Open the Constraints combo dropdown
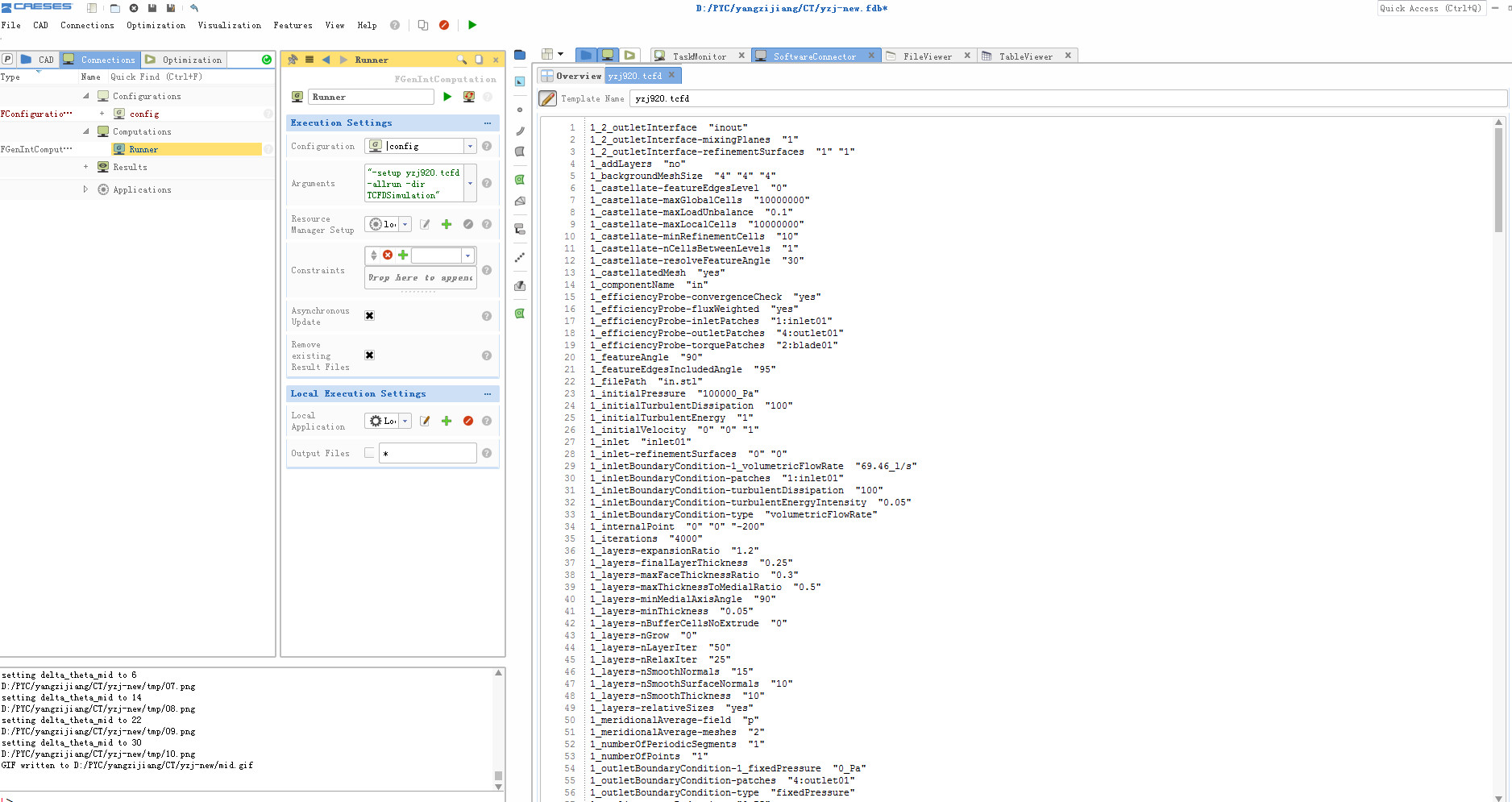This screenshot has width=1512, height=802. [x=467, y=256]
